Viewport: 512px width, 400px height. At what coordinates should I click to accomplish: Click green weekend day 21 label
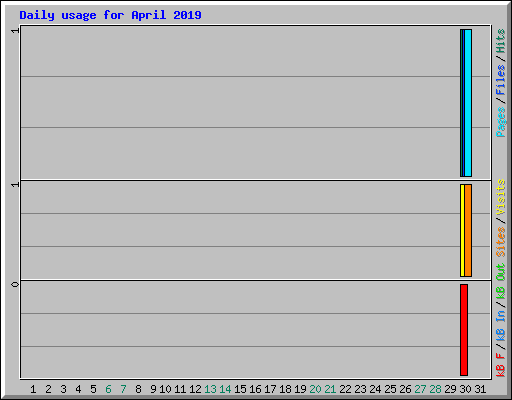coord(330,389)
